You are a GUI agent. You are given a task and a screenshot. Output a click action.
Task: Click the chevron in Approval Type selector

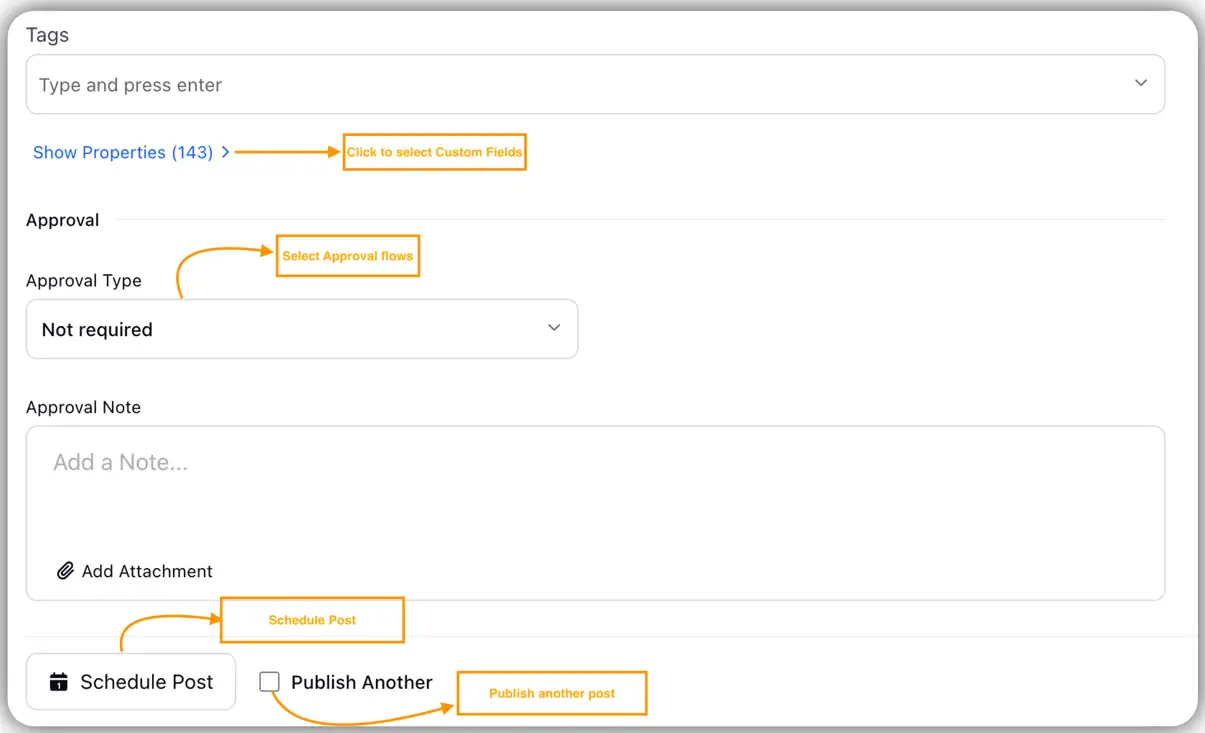(x=554, y=327)
